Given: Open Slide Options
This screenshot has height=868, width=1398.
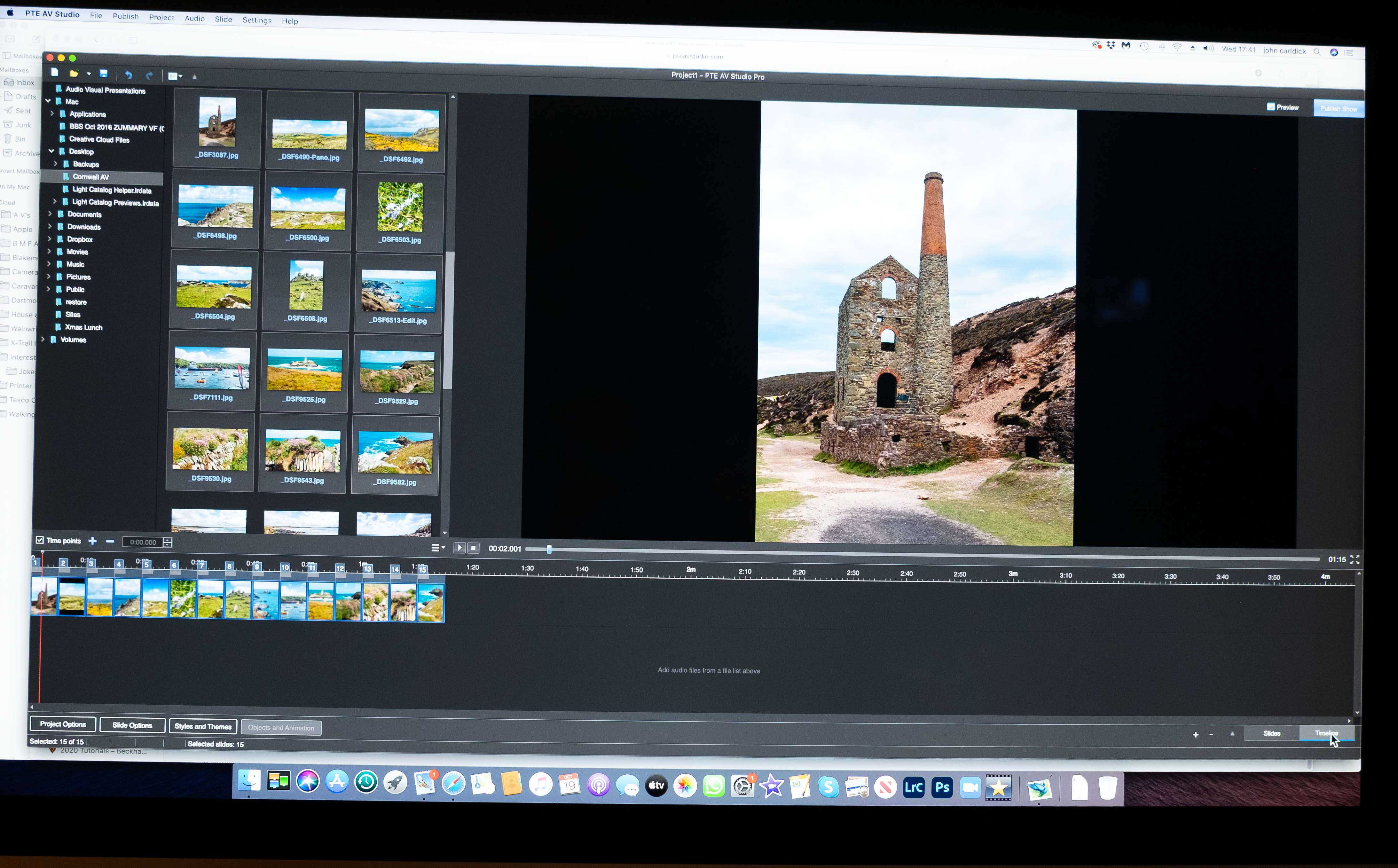Looking at the screenshot, I should pyautogui.click(x=133, y=726).
